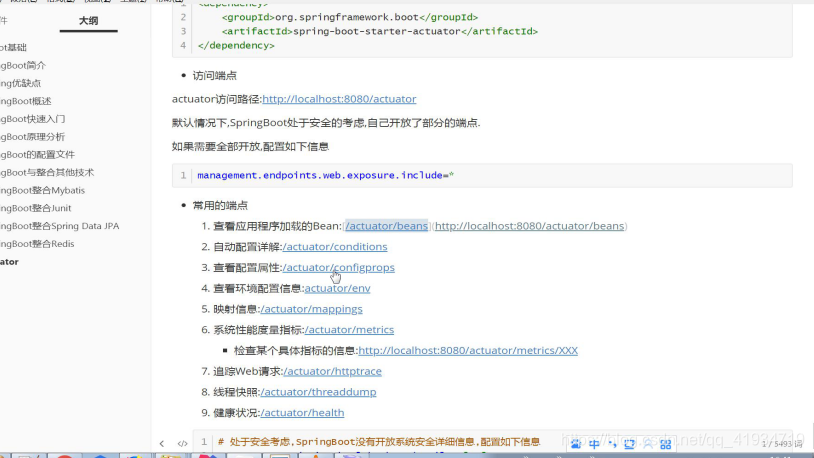Image resolution: width=814 pixels, height=458 pixels.
Task: Go to SpringBoot整合Spring Data JPA outline entry
Action: (x=60, y=226)
